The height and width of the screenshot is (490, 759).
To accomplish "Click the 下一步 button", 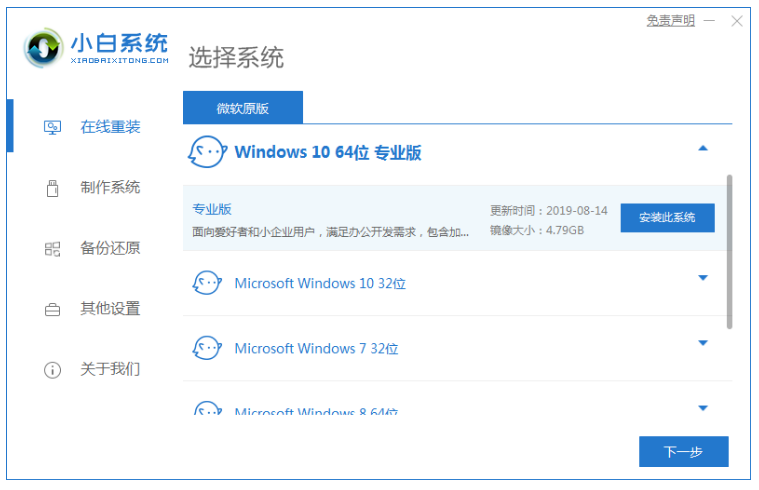I will (683, 452).
